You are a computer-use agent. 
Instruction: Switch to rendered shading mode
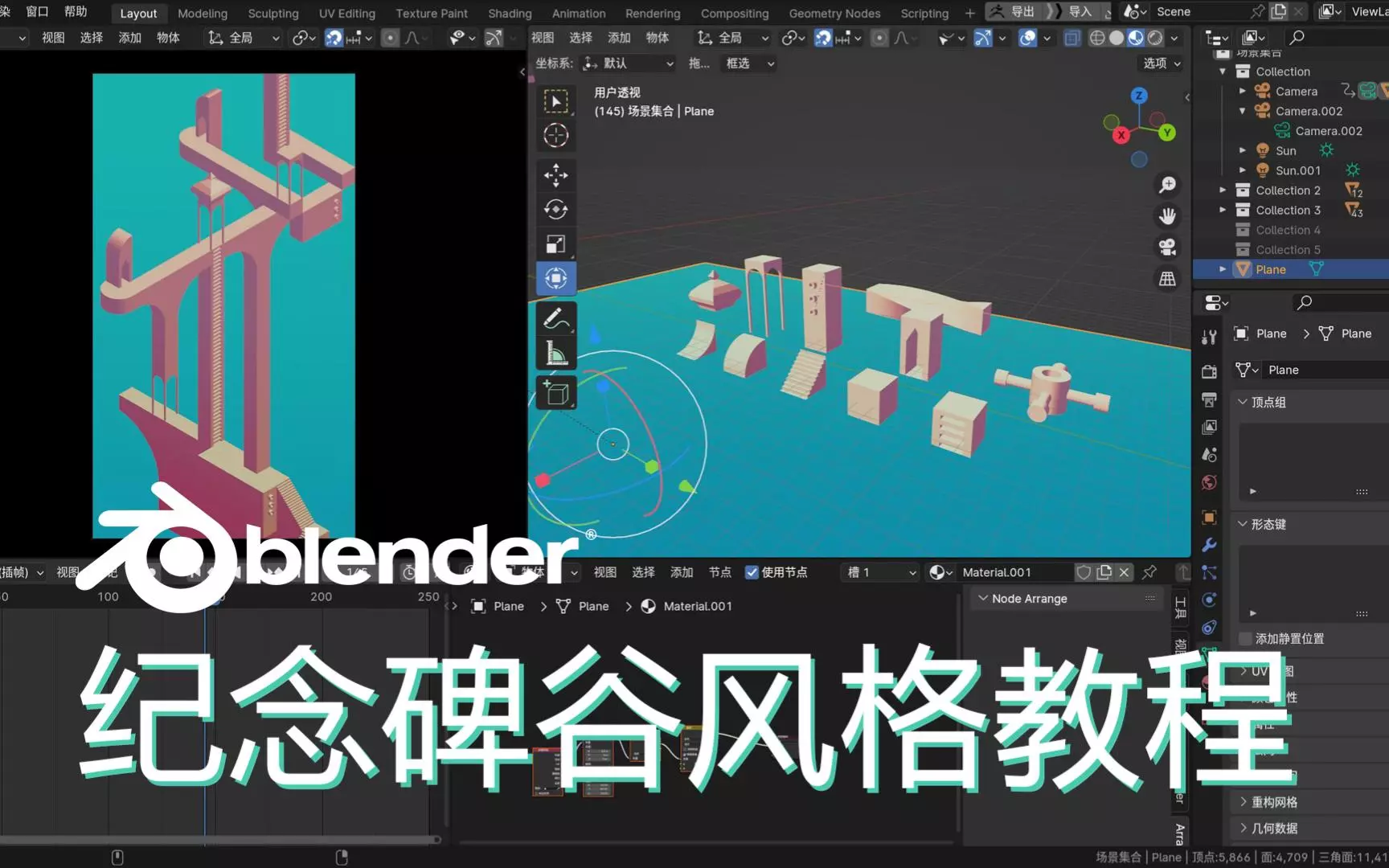pyautogui.click(x=1155, y=38)
